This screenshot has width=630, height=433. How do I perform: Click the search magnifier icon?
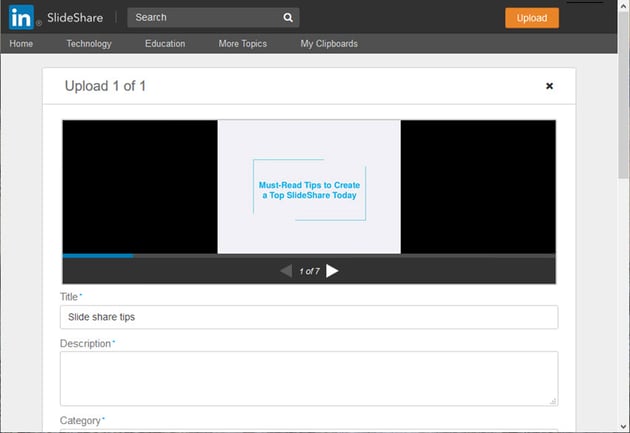pyautogui.click(x=288, y=17)
